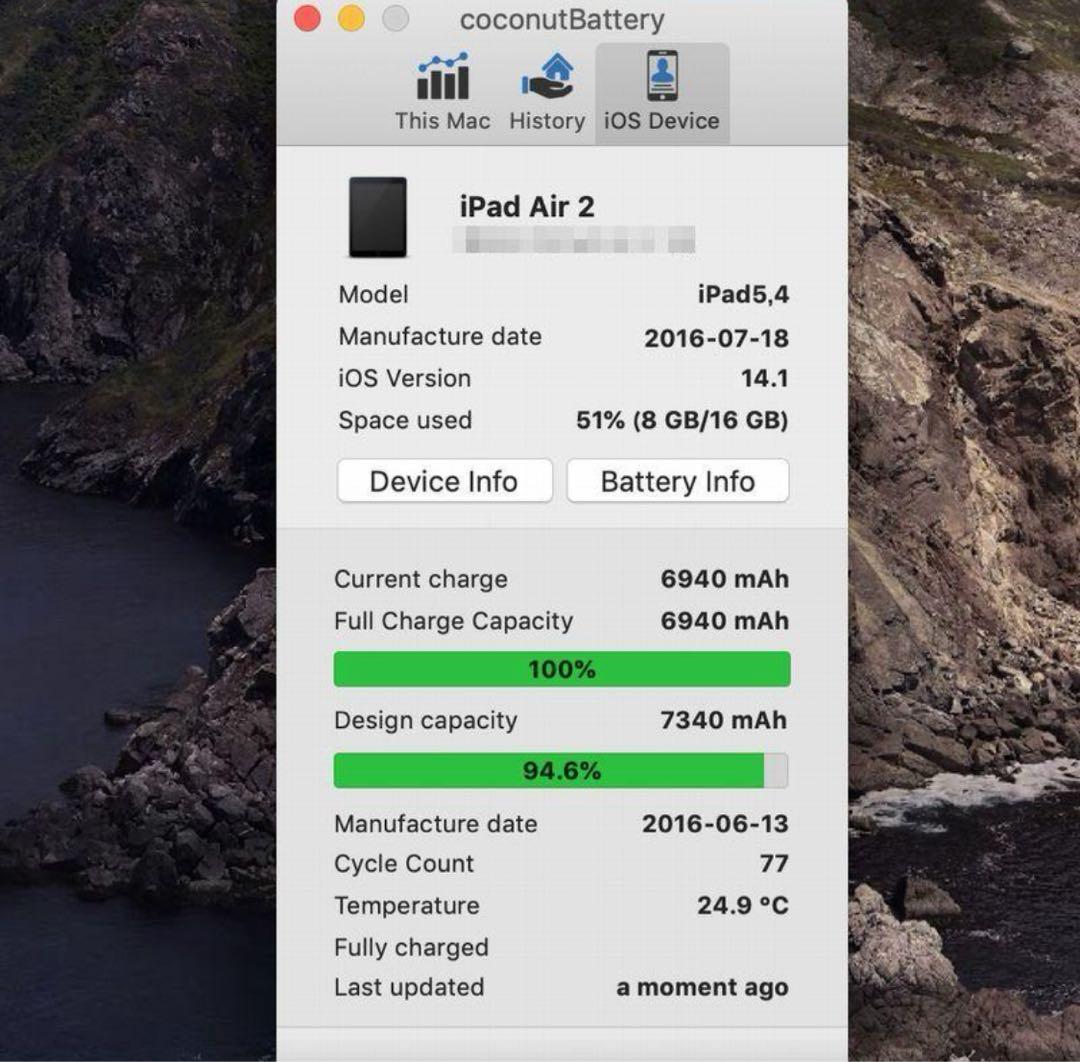The height and width of the screenshot is (1062, 1080).
Task: Click the Battery Info button
Action: pos(678,481)
